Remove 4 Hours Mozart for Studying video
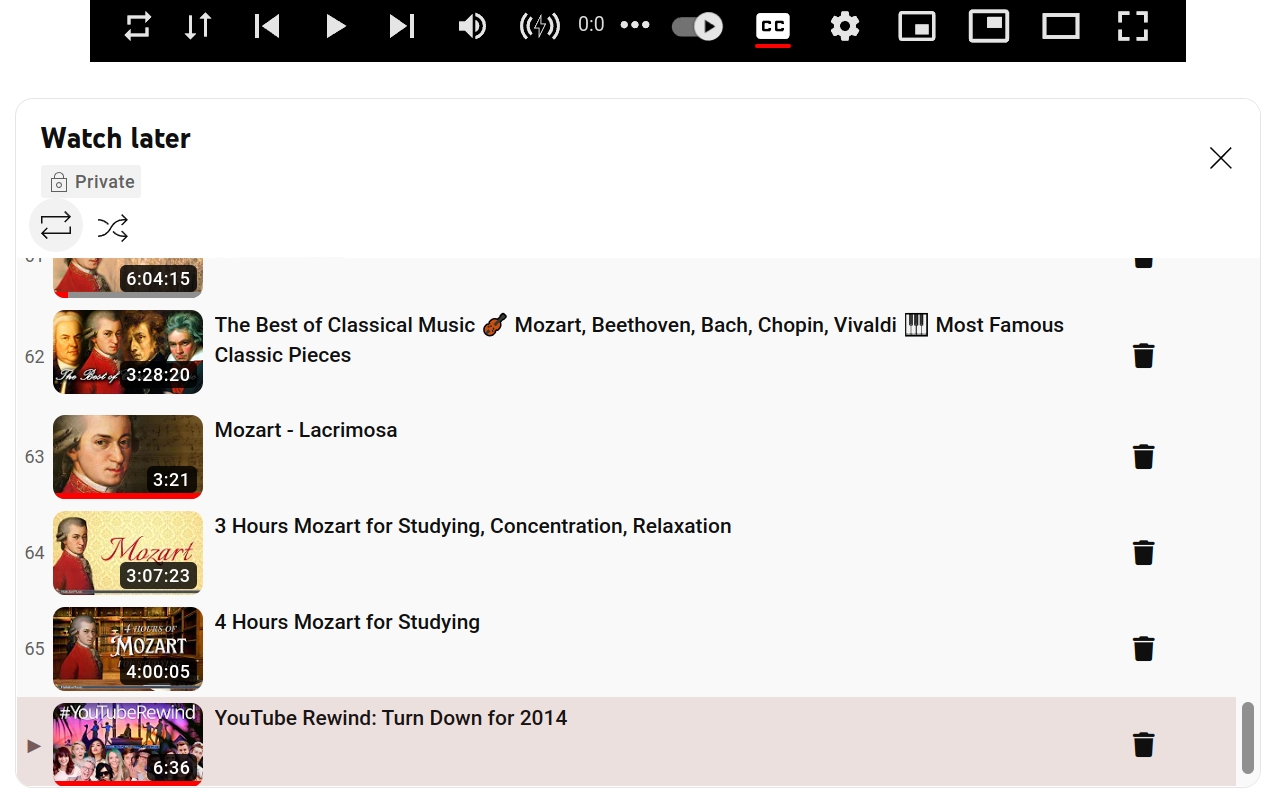The width and height of the screenshot is (1280, 800). coord(1144,648)
